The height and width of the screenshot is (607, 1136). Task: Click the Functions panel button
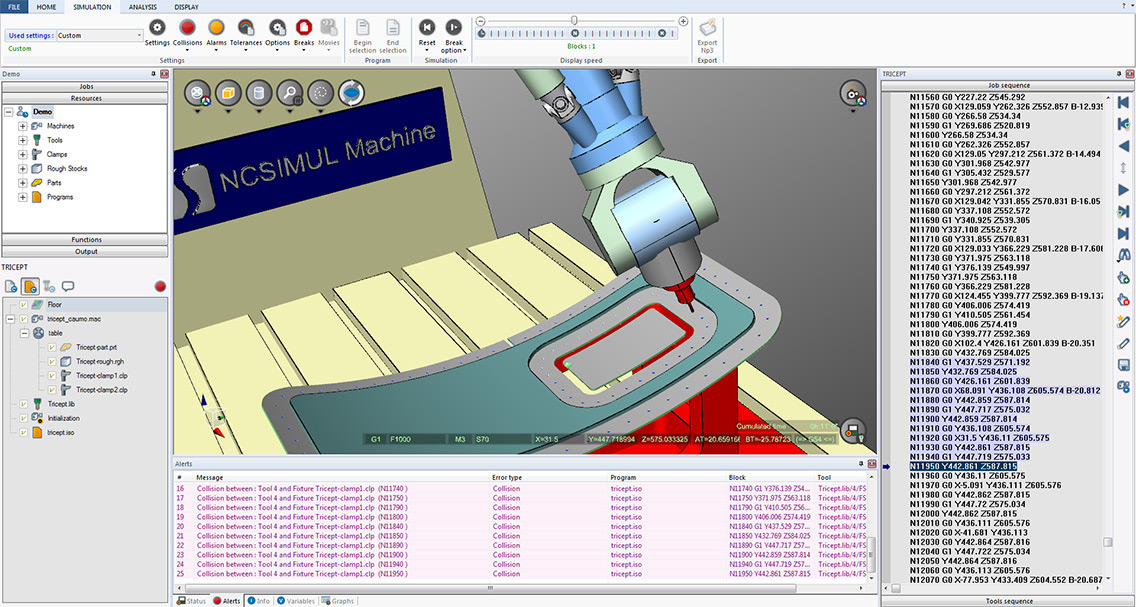click(x=85, y=240)
